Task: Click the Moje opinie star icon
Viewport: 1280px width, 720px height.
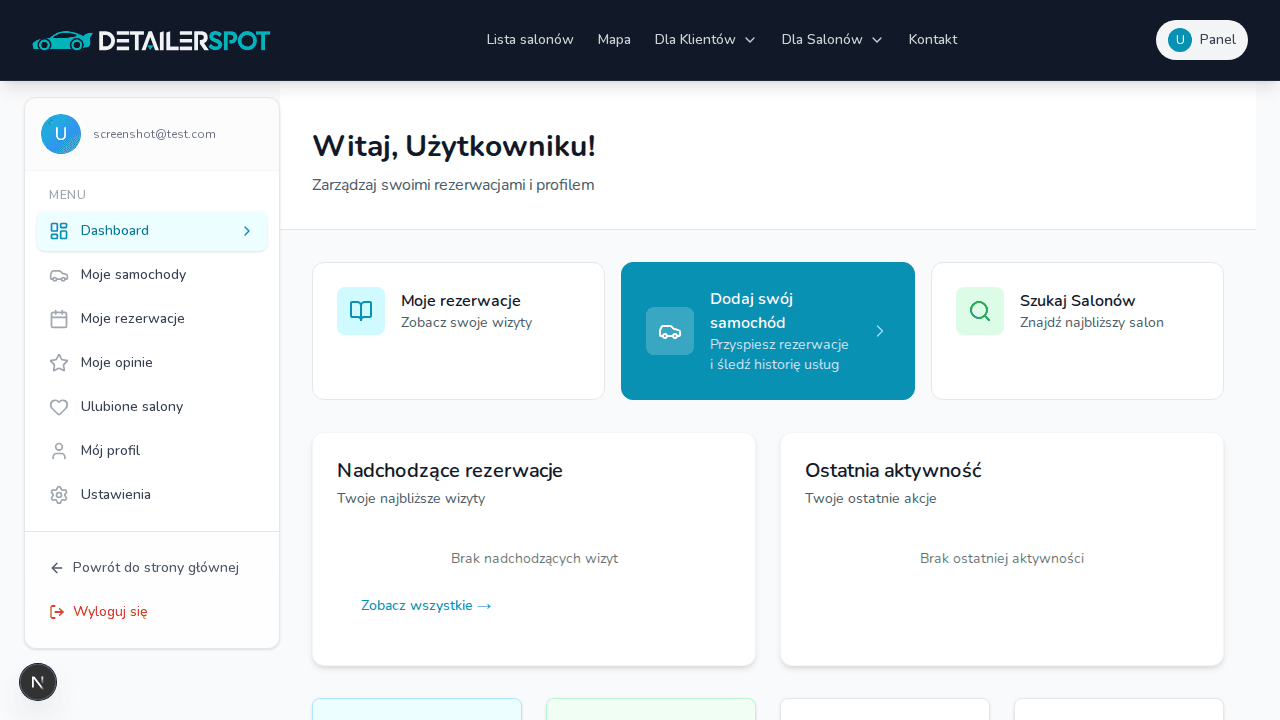Action: (59, 362)
